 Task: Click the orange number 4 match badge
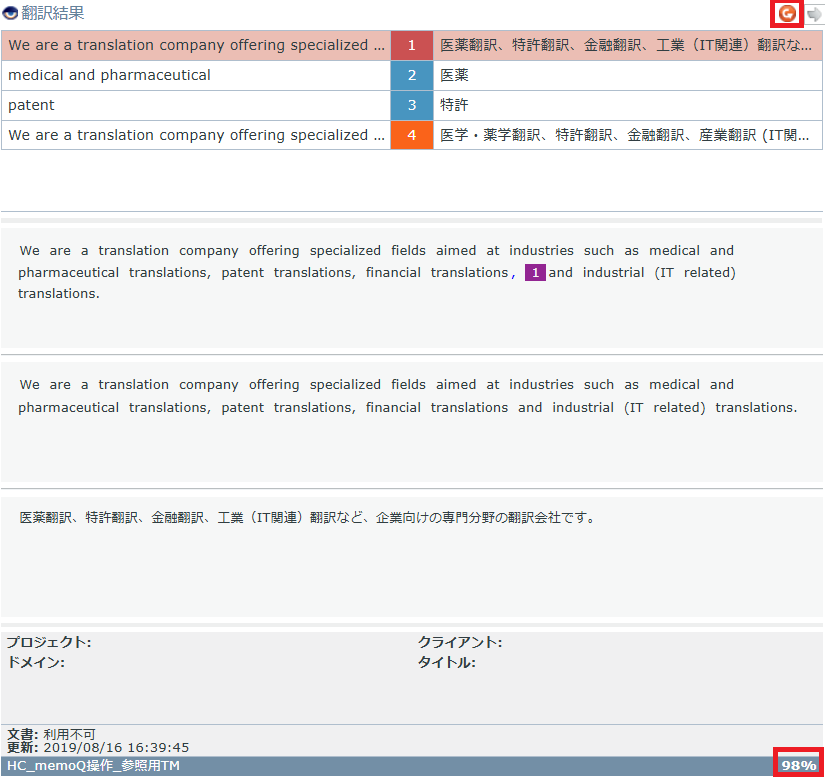(411, 135)
